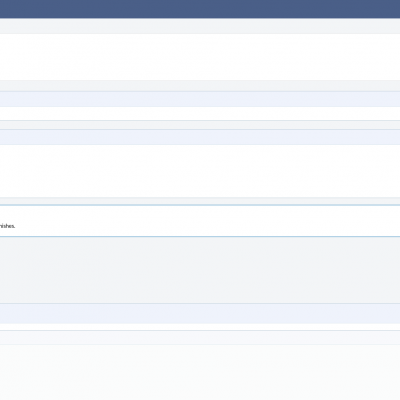Select the first light lavender row
The width and height of the screenshot is (400, 400).
200,99
